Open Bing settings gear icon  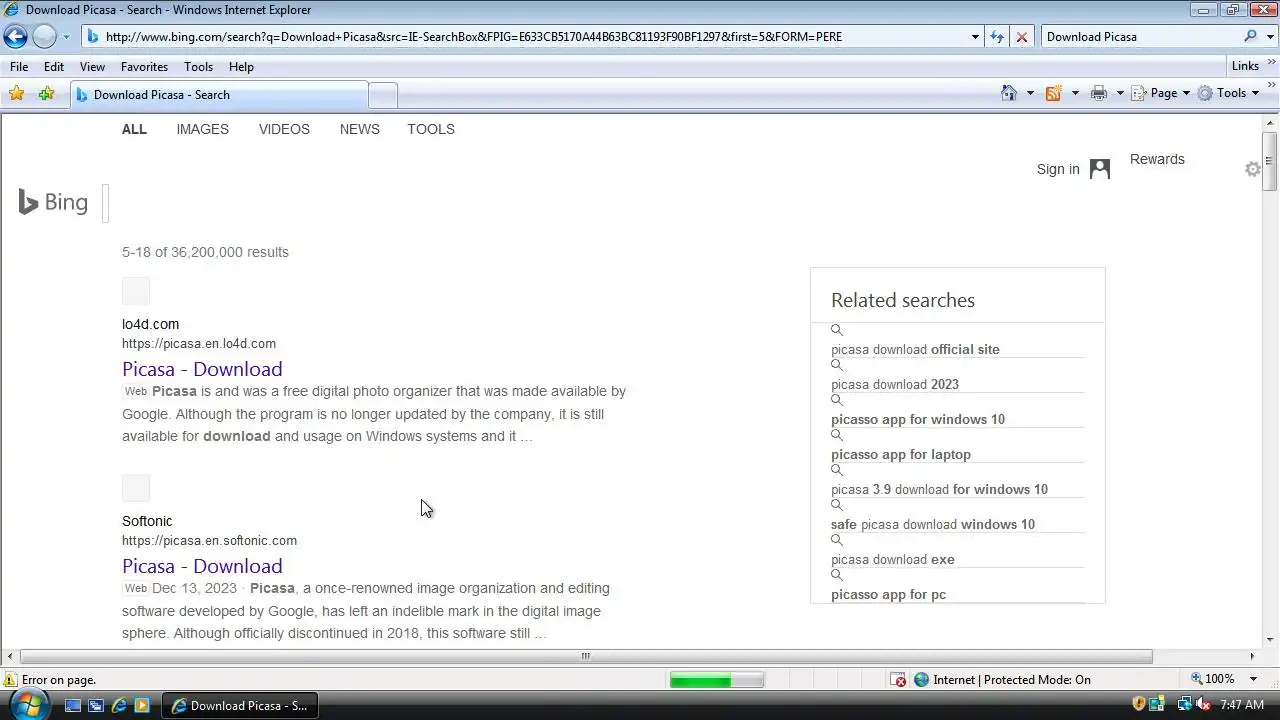coord(1252,169)
